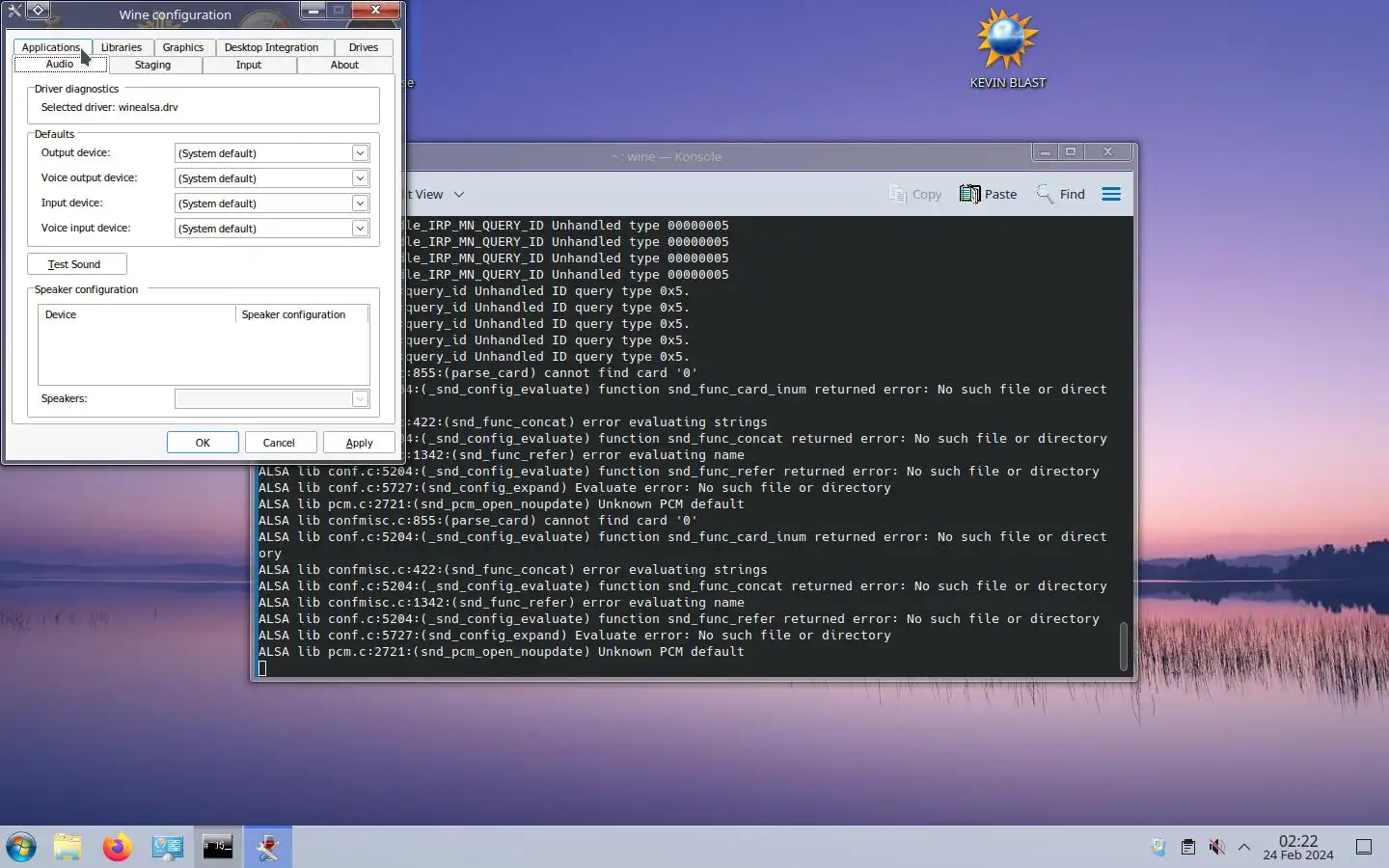
Task: Open the KEVIN BLAST desktop shortcut
Action: pyautogui.click(x=1007, y=48)
